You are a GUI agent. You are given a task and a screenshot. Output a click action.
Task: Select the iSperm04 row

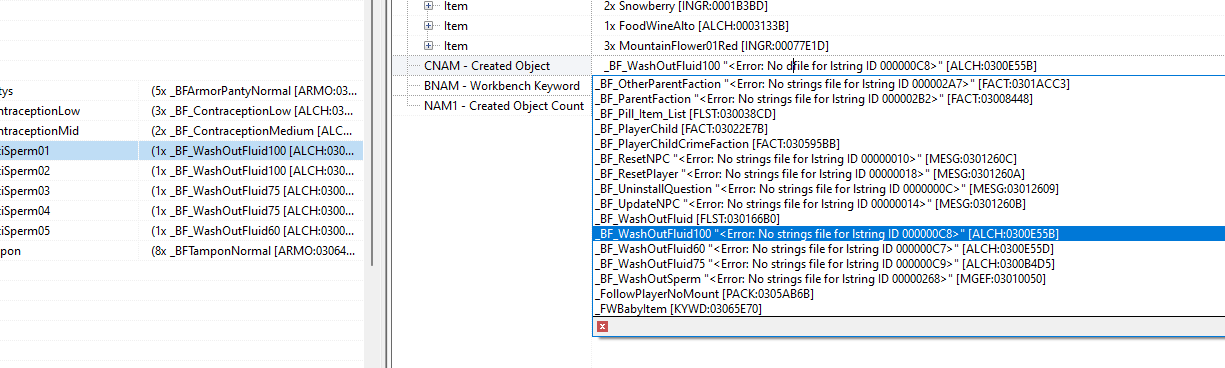tap(181, 211)
